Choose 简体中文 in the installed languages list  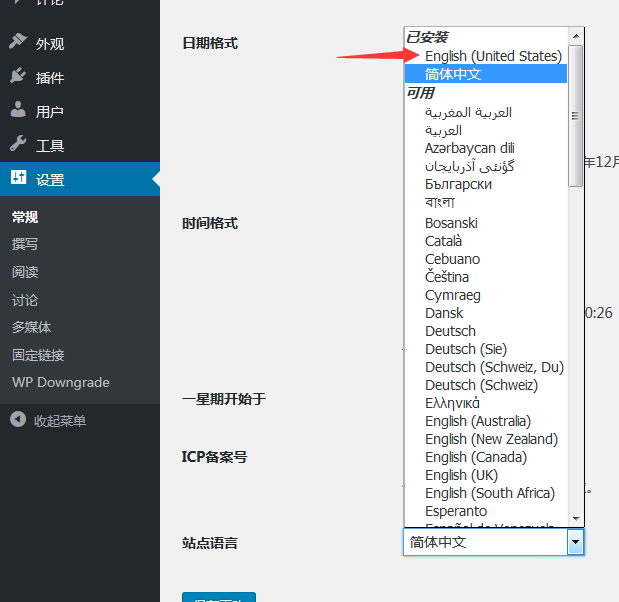tap(453, 74)
